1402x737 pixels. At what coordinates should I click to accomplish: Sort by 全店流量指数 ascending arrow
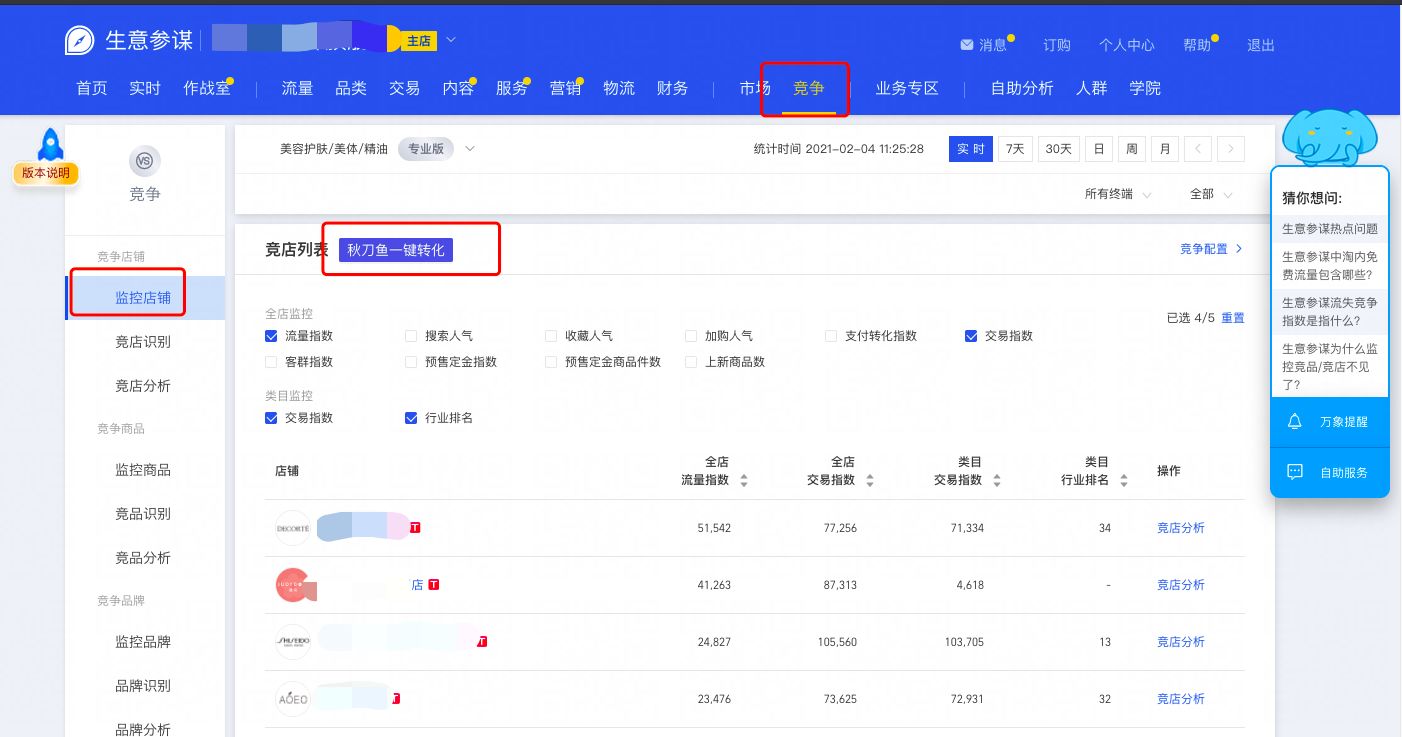point(743,475)
